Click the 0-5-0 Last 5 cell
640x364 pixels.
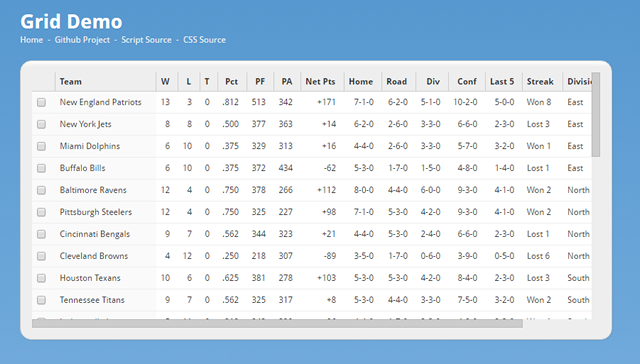click(x=504, y=257)
